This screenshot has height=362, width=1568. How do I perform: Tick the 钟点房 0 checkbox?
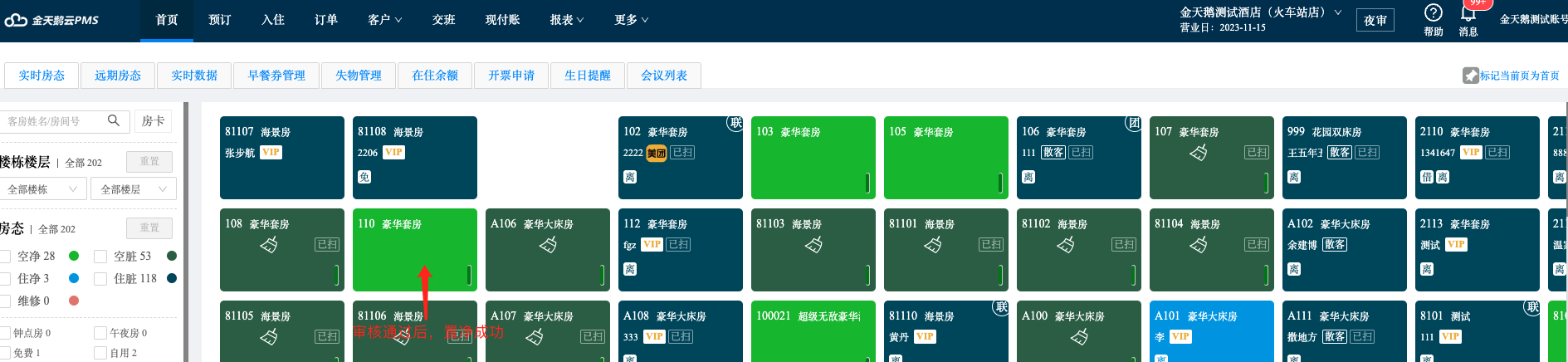[x=6, y=333]
